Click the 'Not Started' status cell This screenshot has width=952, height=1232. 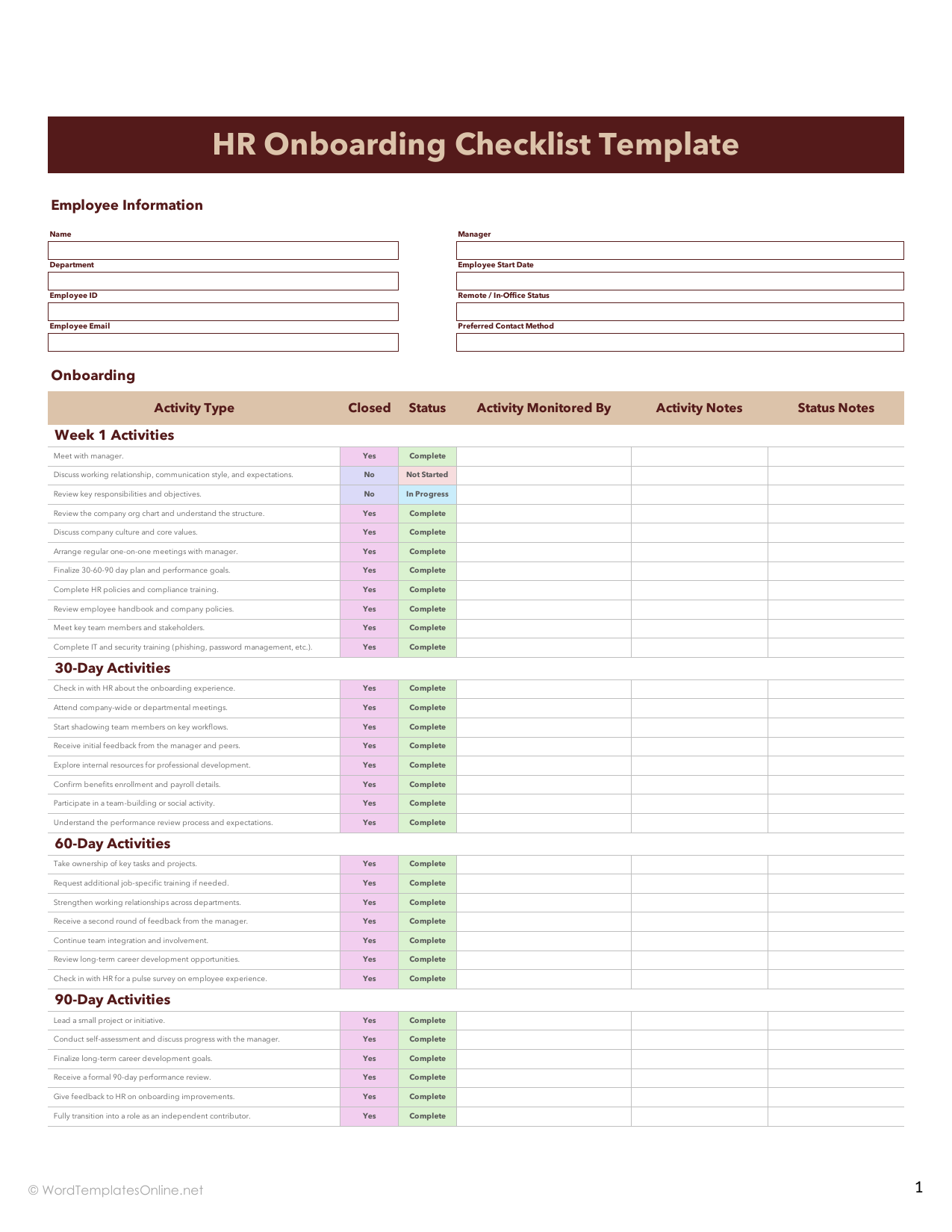coord(427,475)
